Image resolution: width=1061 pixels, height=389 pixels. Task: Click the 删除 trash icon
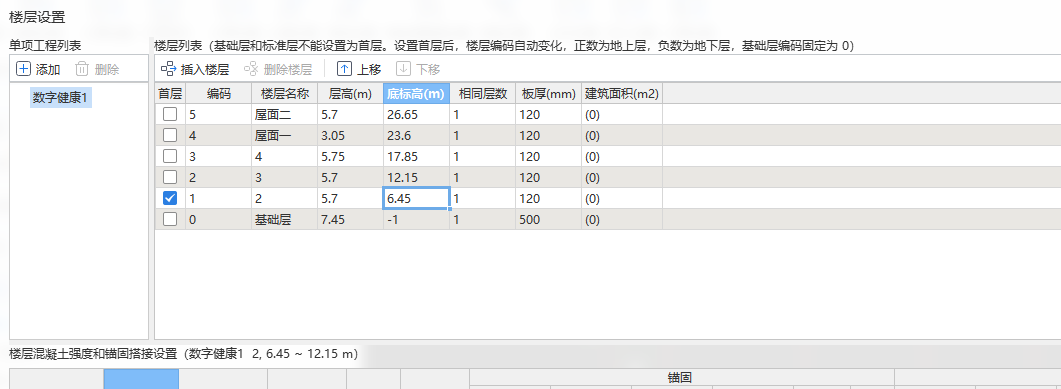click(x=81, y=69)
